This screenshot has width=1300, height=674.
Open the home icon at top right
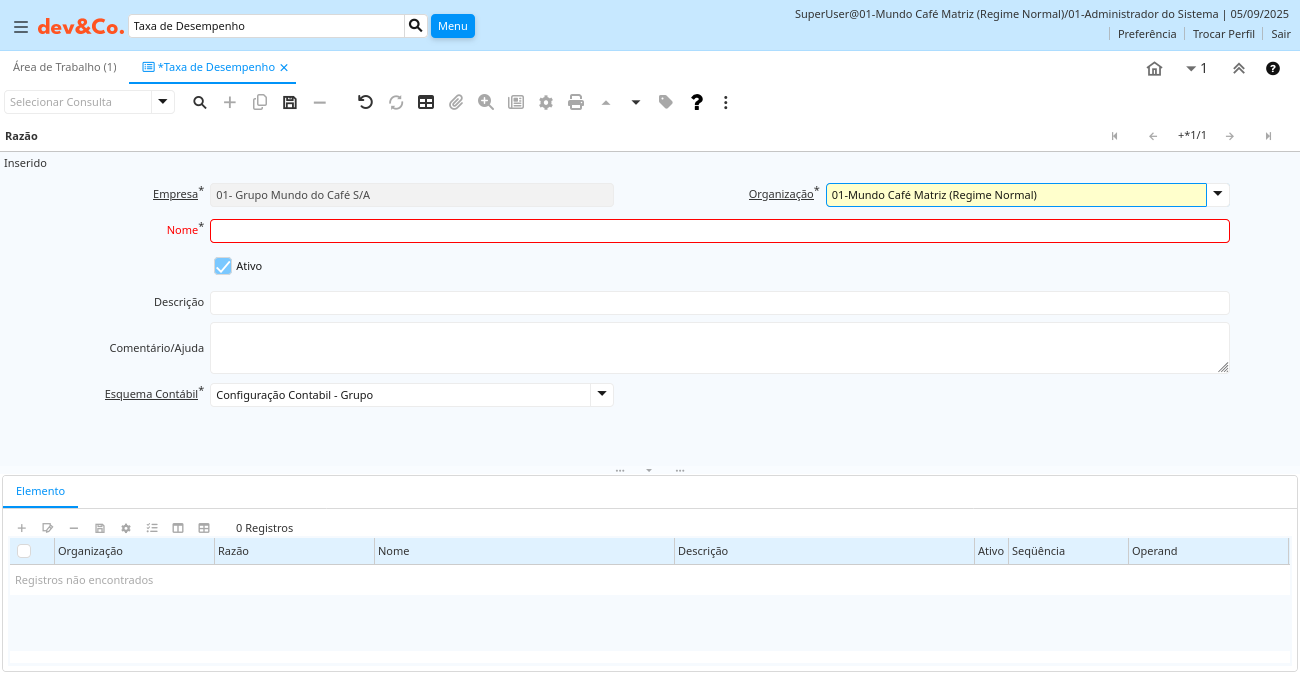(1154, 69)
